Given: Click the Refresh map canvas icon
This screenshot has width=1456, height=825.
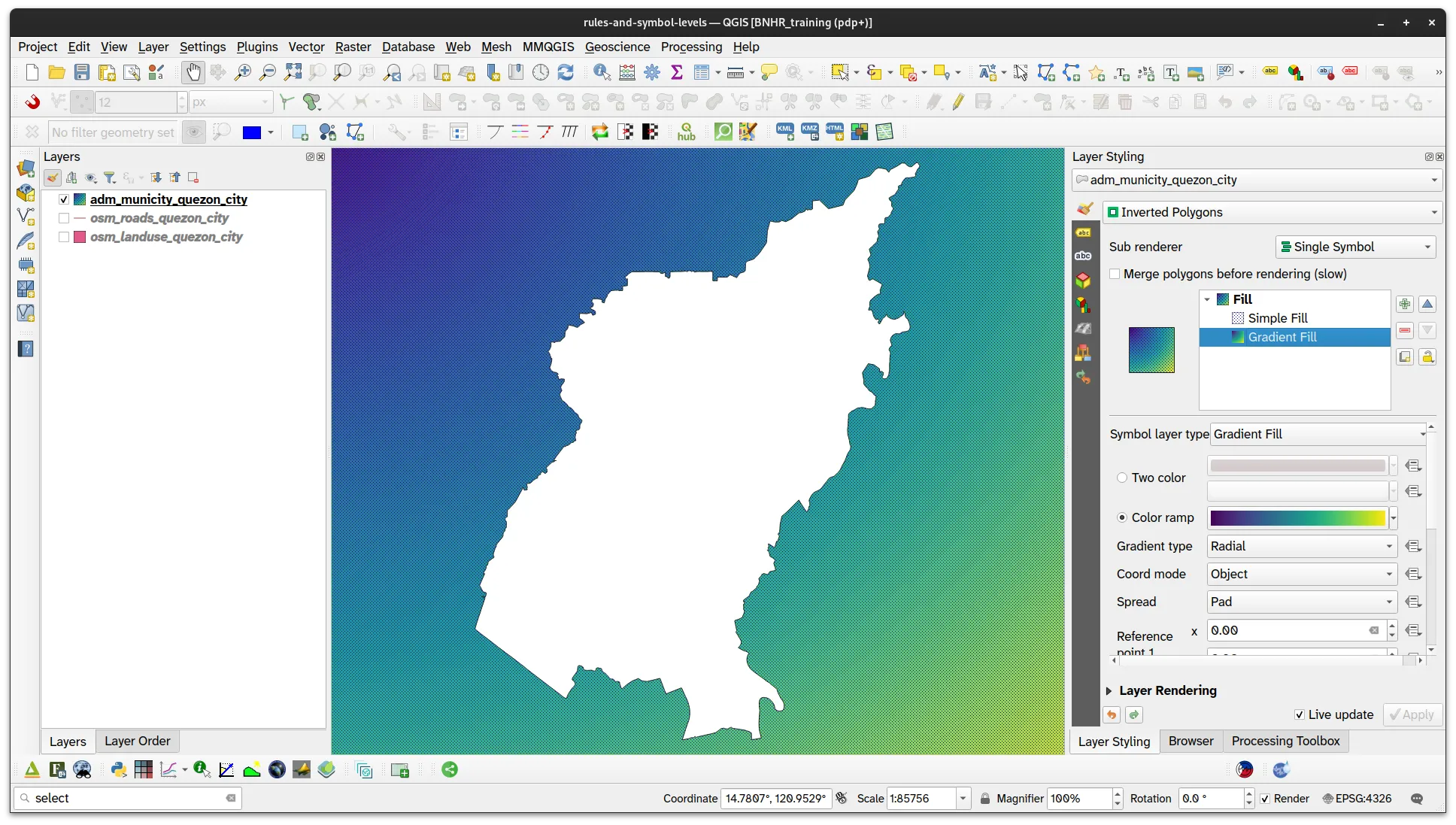Looking at the screenshot, I should [x=566, y=72].
